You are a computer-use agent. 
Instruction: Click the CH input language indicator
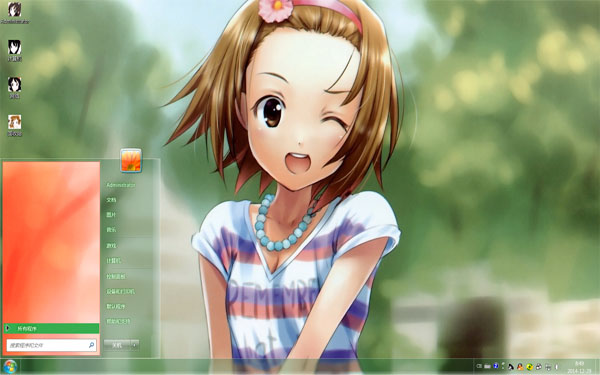(479, 367)
